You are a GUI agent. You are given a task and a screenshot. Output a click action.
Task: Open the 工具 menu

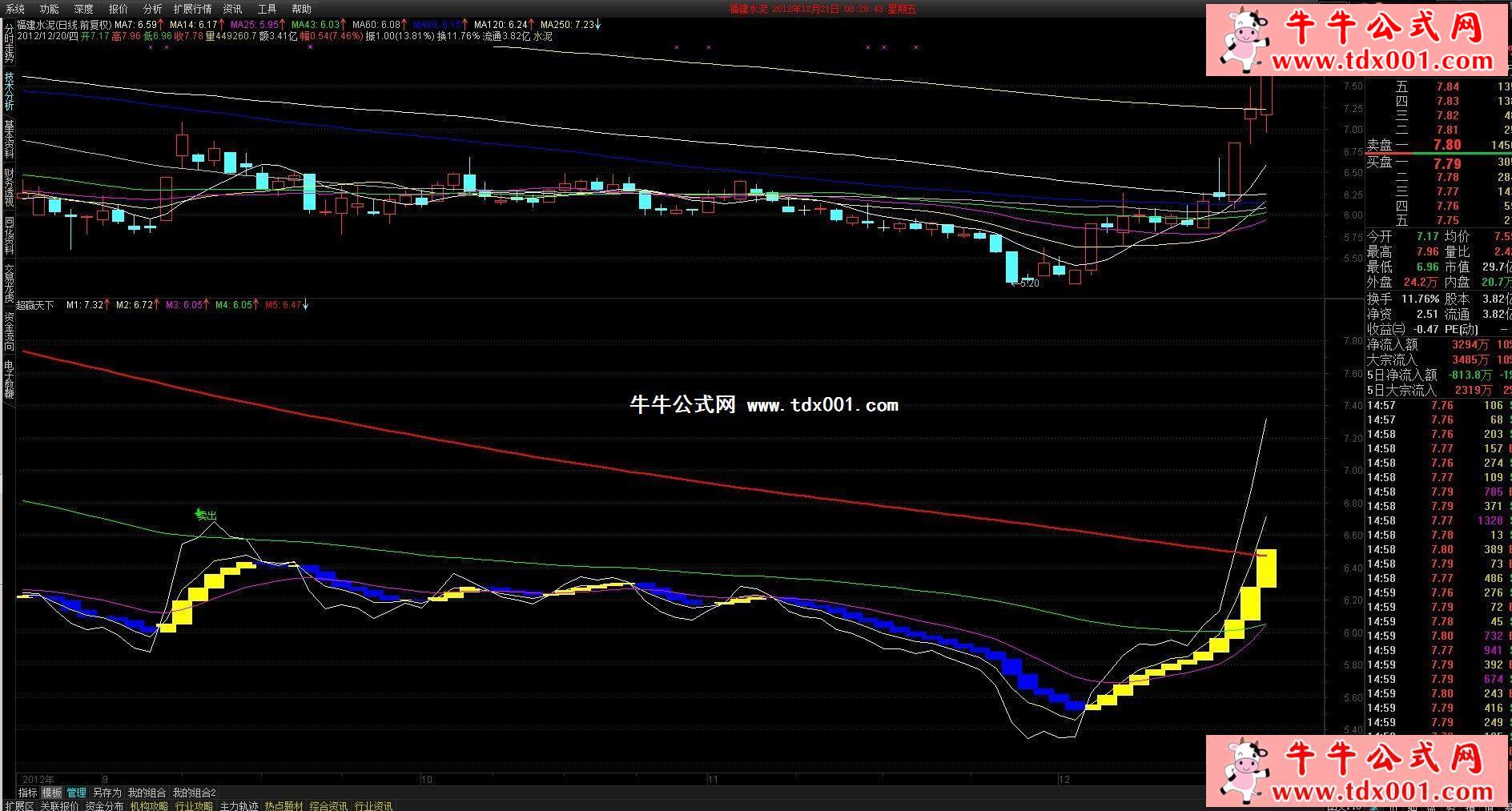pyautogui.click(x=267, y=9)
